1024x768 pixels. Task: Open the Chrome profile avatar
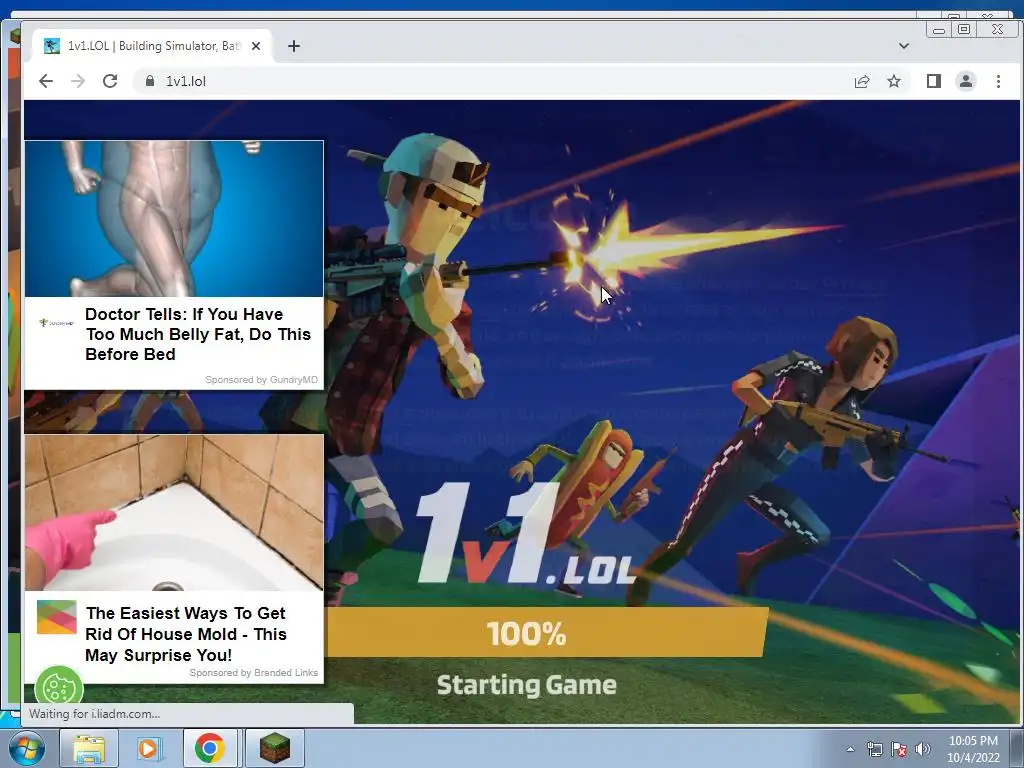(x=966, y=81)
